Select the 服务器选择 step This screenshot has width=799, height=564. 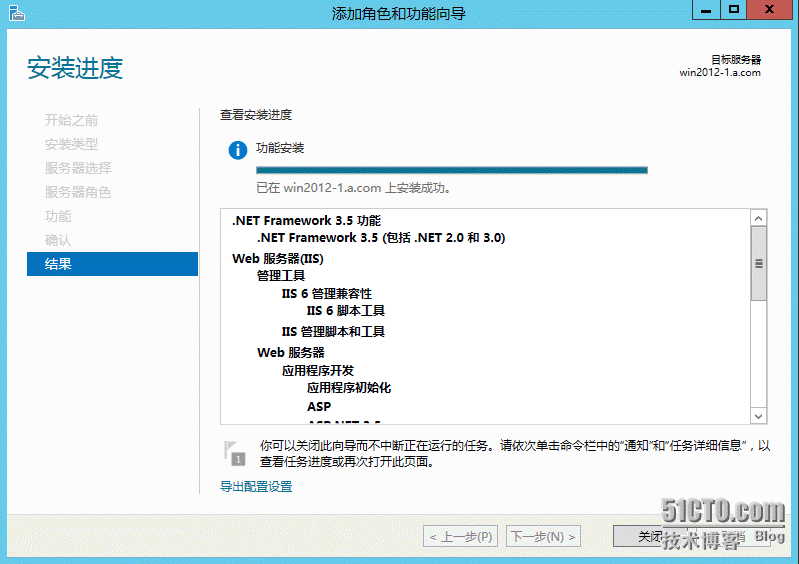78,168
